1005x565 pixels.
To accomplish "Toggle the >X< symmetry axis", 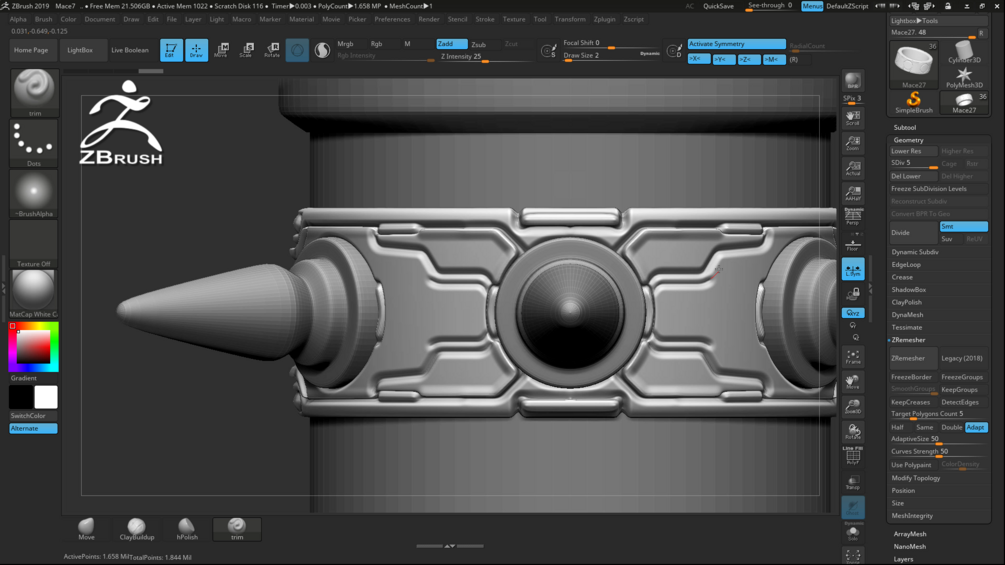I will tap(698, 59).
